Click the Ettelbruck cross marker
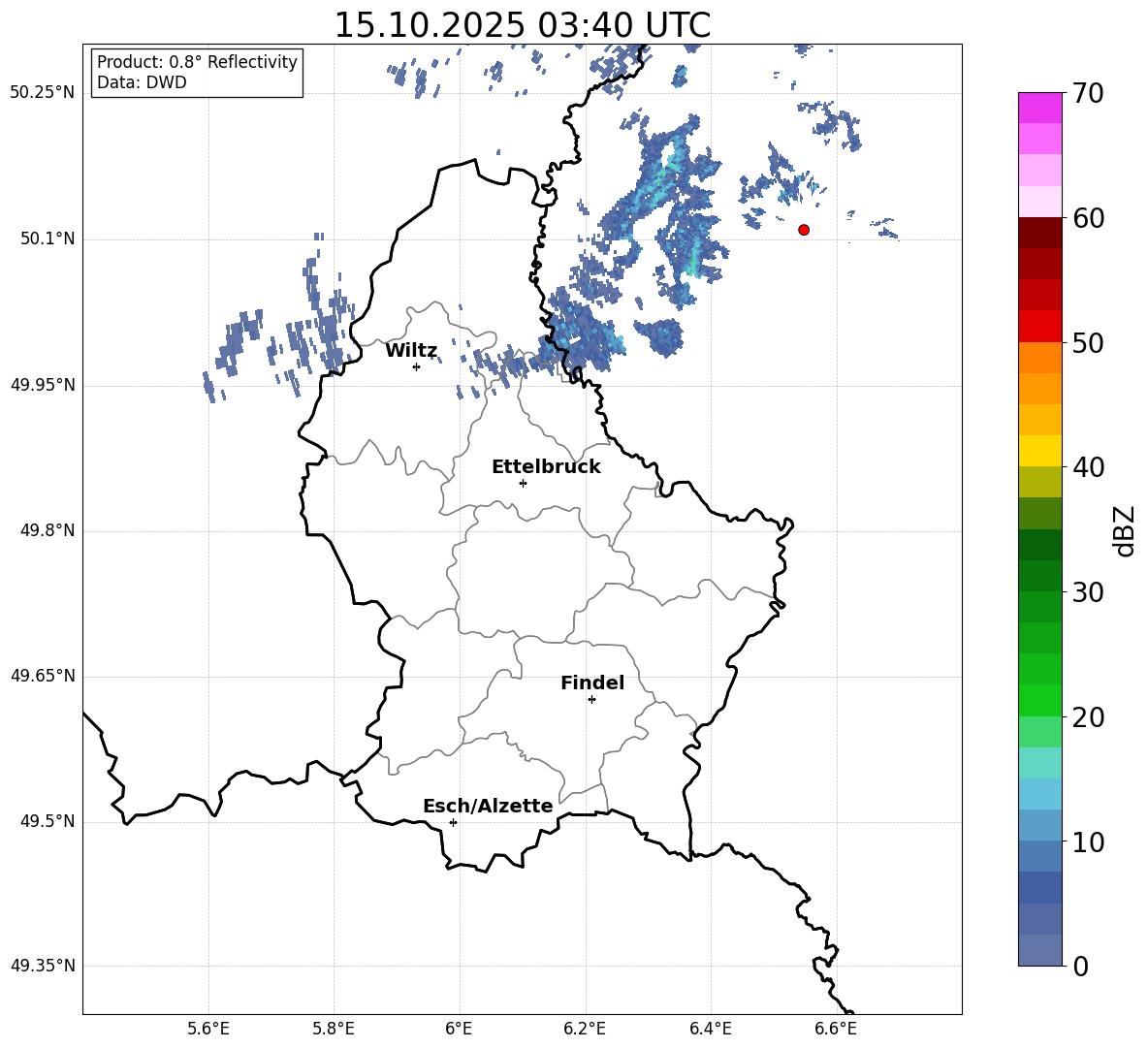The height and width of the screenshot is (1048, 1148). [523, 483]
